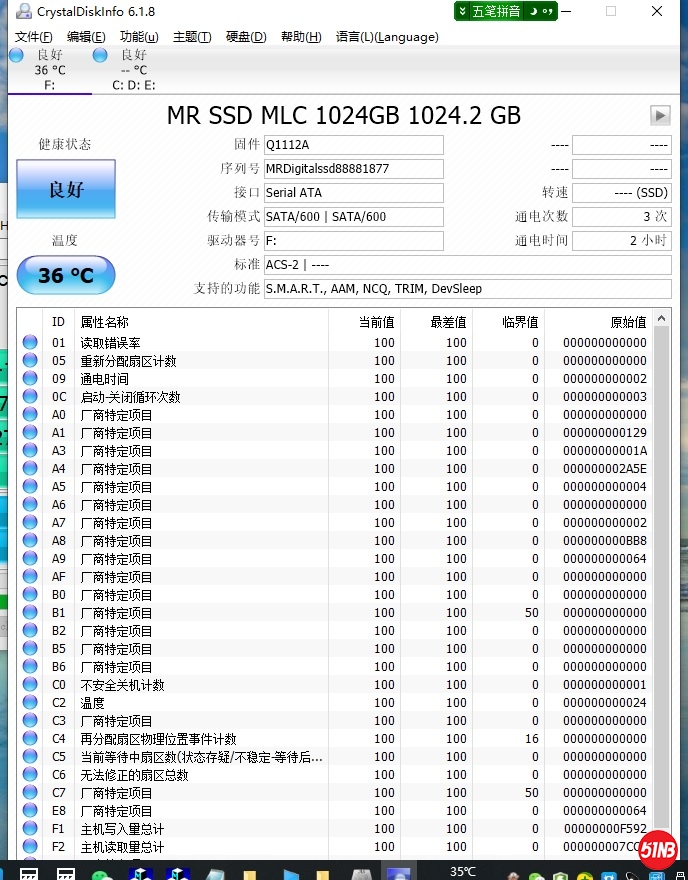688x880 pixels.
Task: Click the 36 °C temperature button
Action: tap(66, 275)
